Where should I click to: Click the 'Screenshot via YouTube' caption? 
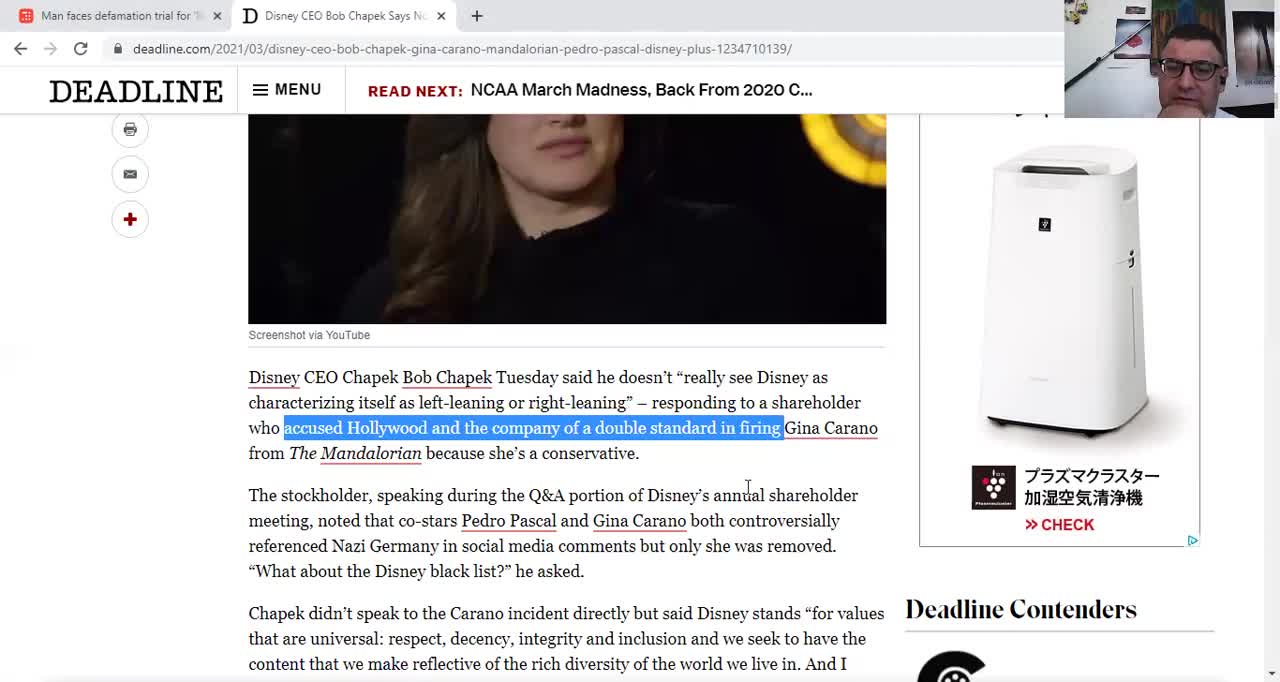(309, 335)
